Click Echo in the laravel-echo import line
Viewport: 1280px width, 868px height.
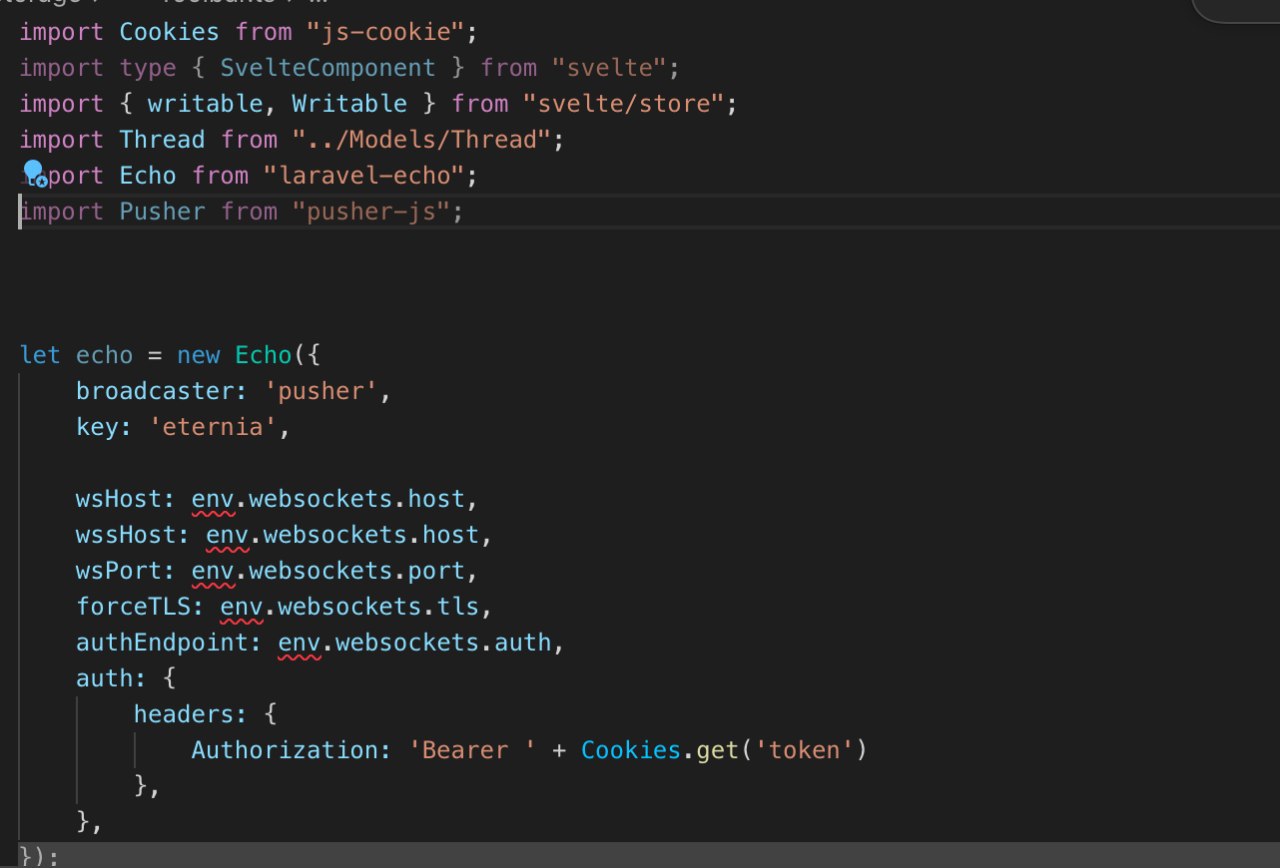147,176
